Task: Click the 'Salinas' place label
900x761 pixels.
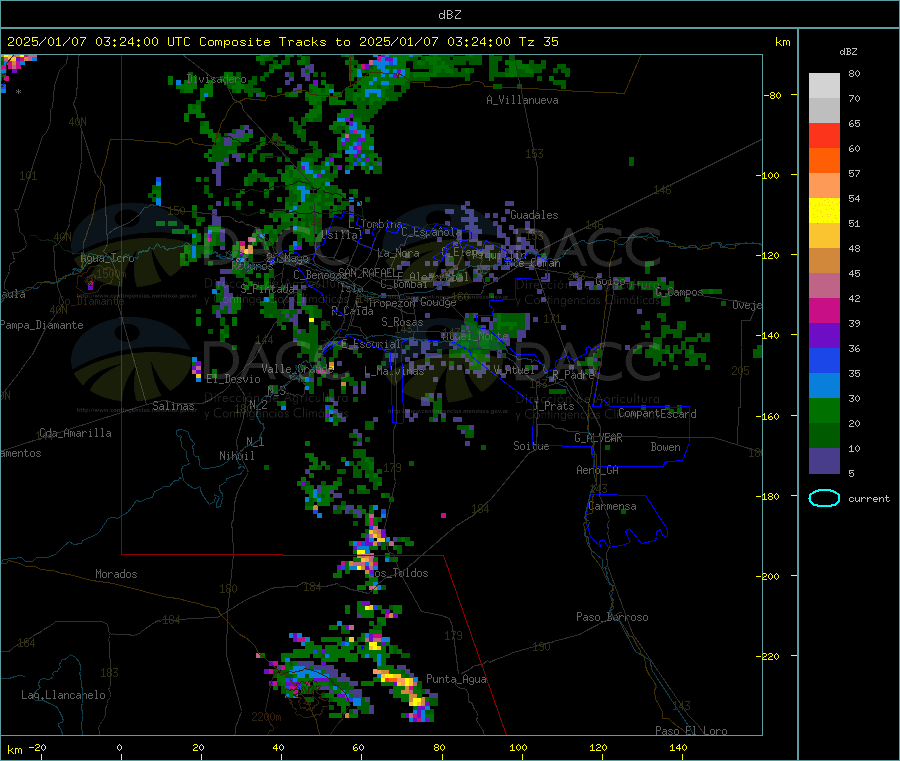Action: [173, 406]
